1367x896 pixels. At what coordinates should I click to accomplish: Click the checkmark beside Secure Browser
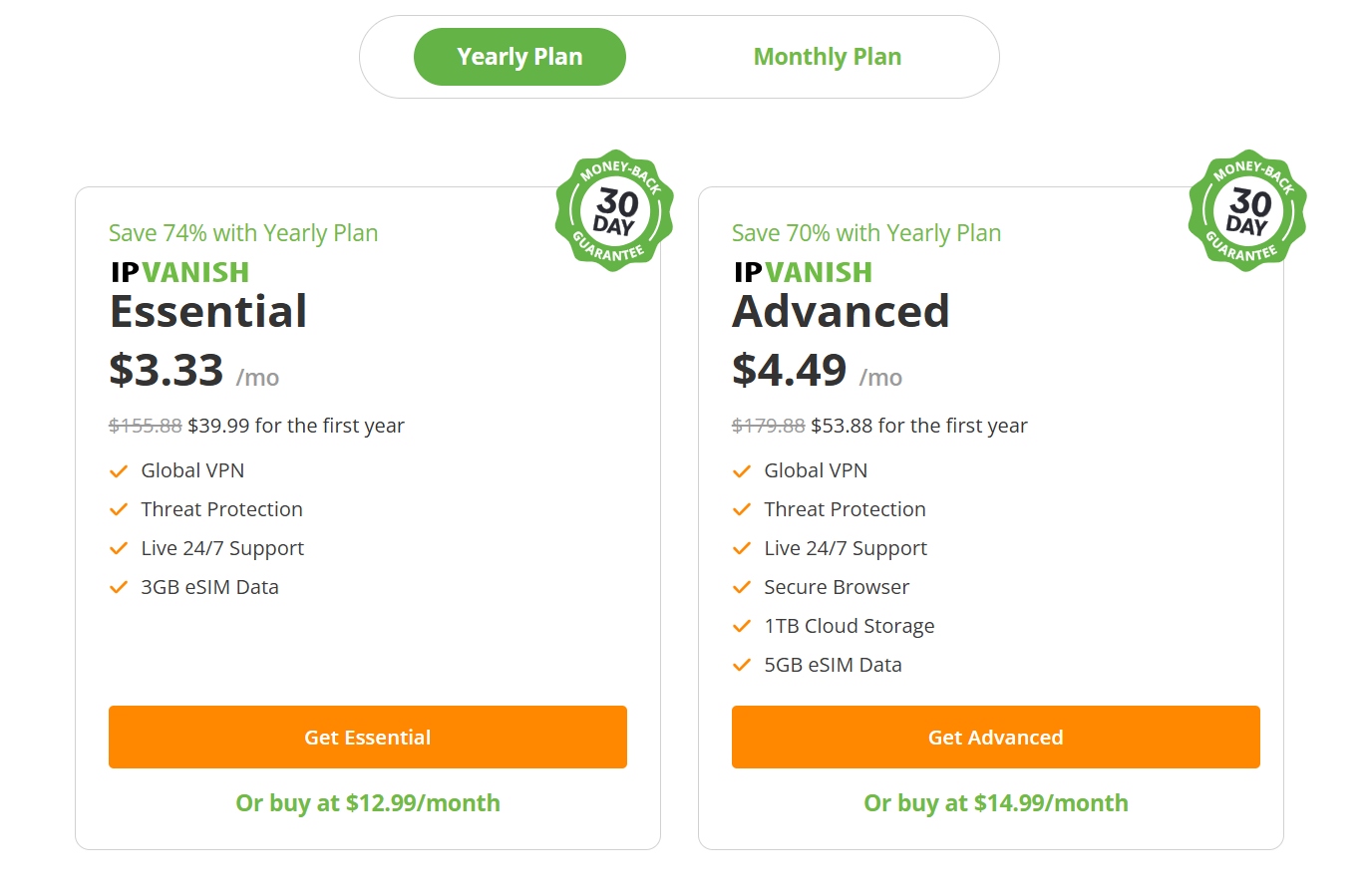[741, 587]
